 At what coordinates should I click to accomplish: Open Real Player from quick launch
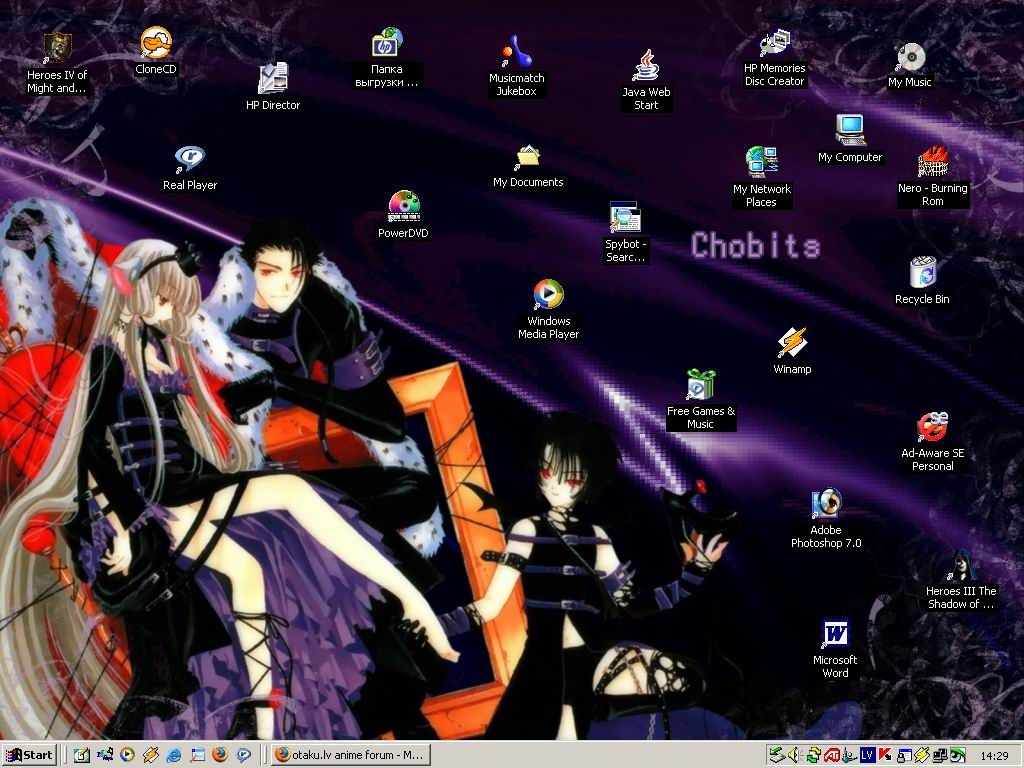pos(244,755)
